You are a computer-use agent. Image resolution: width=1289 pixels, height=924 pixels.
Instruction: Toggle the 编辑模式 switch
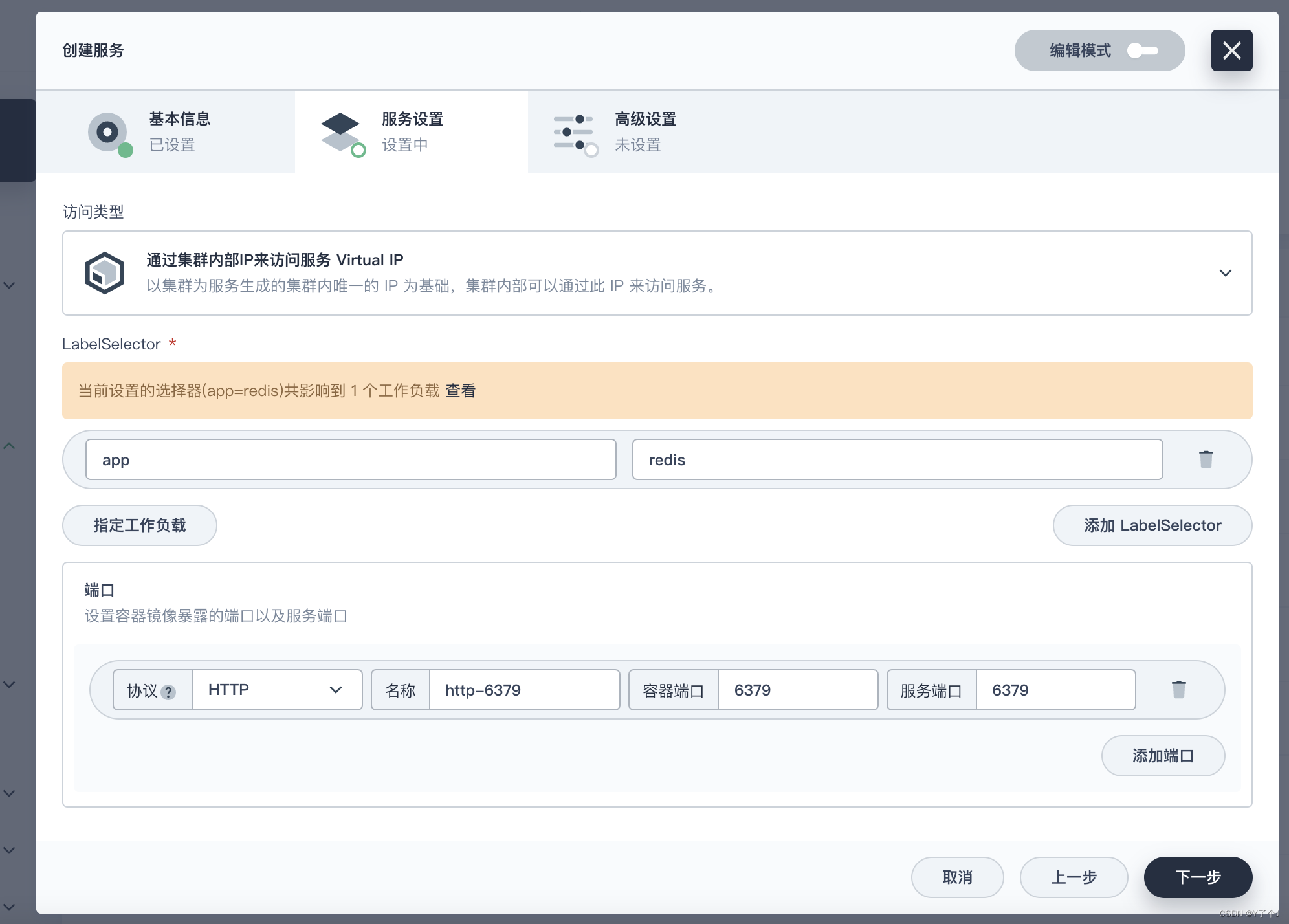click(x=1142, y=50)
